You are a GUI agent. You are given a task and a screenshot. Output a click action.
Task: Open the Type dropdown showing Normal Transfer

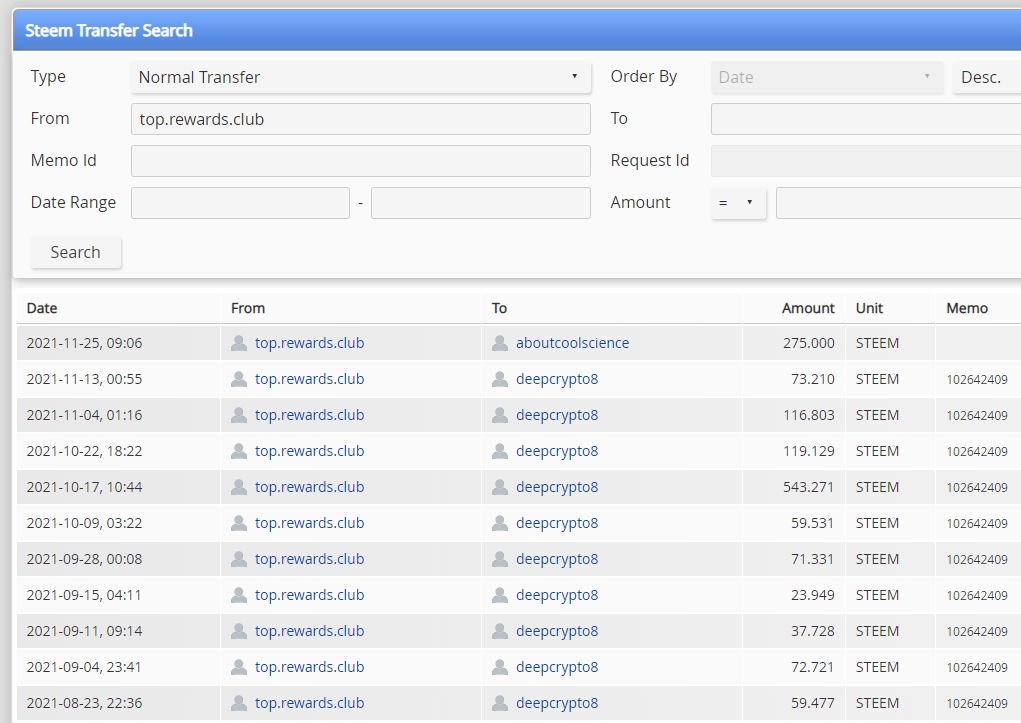coord(360,77)
